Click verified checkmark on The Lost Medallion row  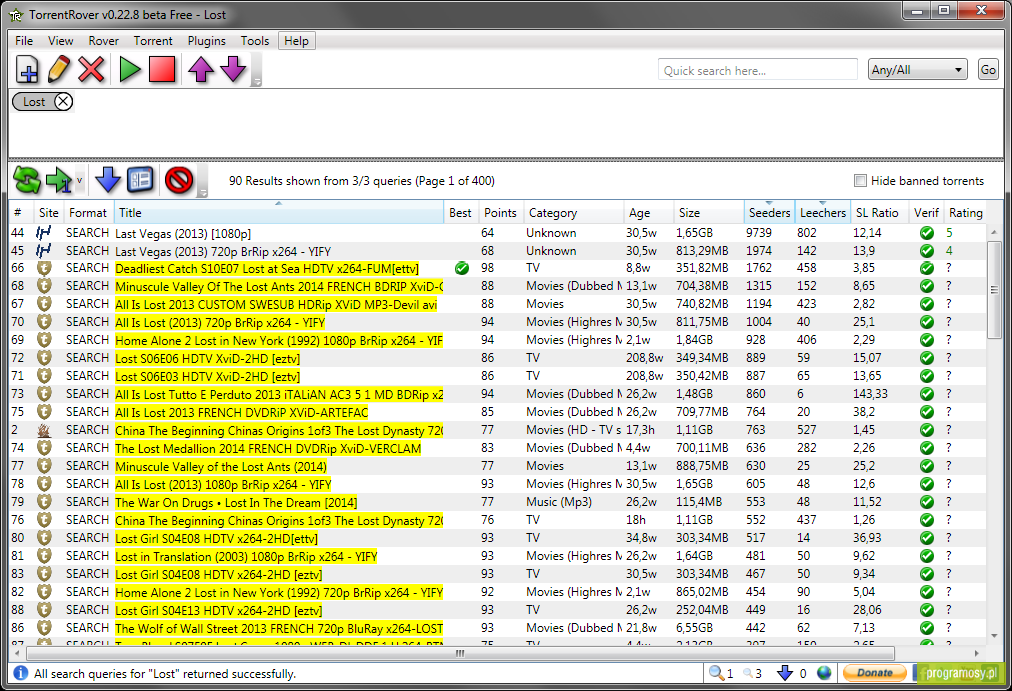tap(927, 448)
